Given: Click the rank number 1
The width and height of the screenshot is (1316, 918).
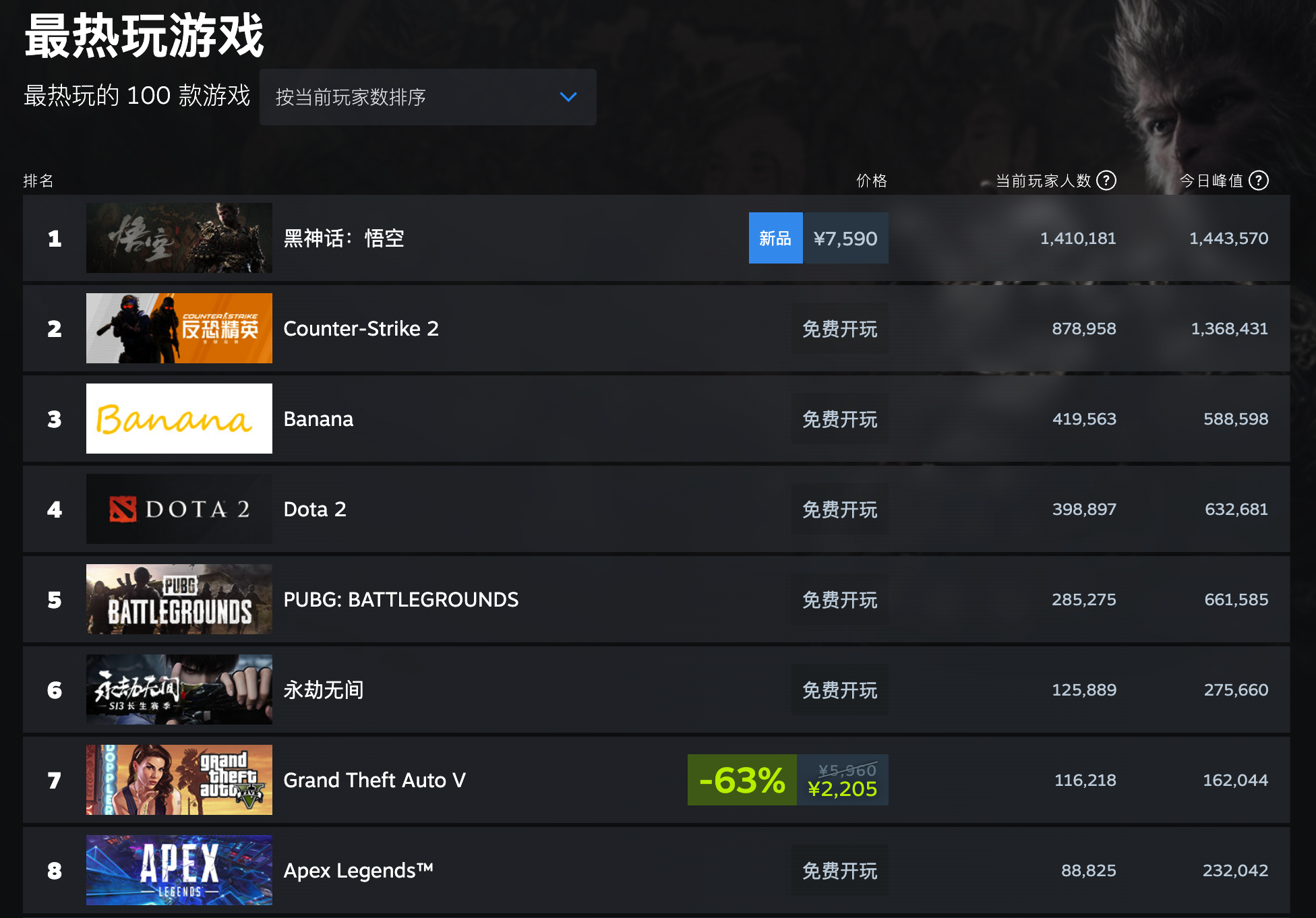Looking at the screenshot, I should [x=55, y=238].
